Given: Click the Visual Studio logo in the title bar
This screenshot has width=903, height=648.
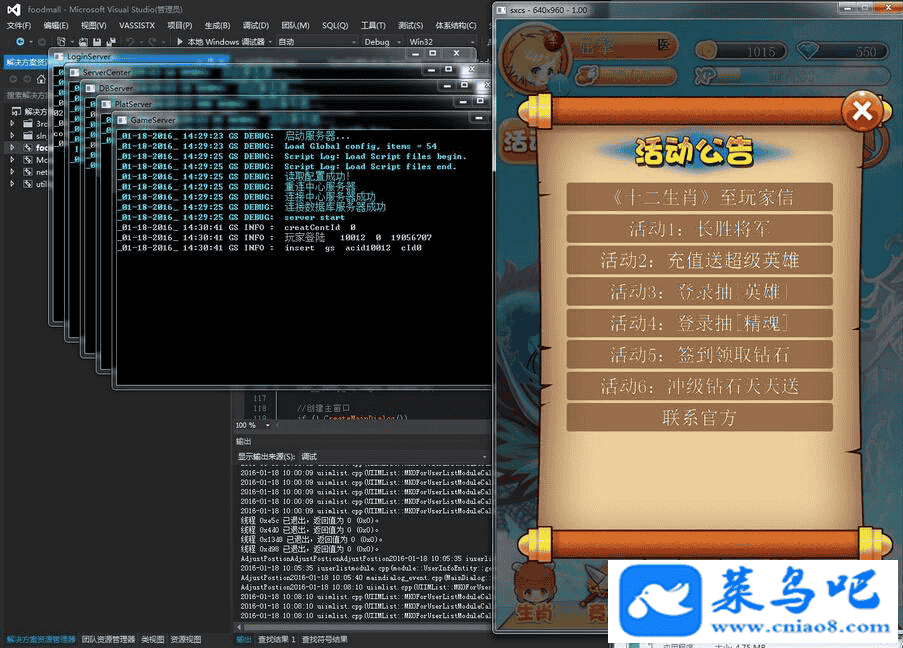Looking at the screenshot, I should tap(13, 9).
